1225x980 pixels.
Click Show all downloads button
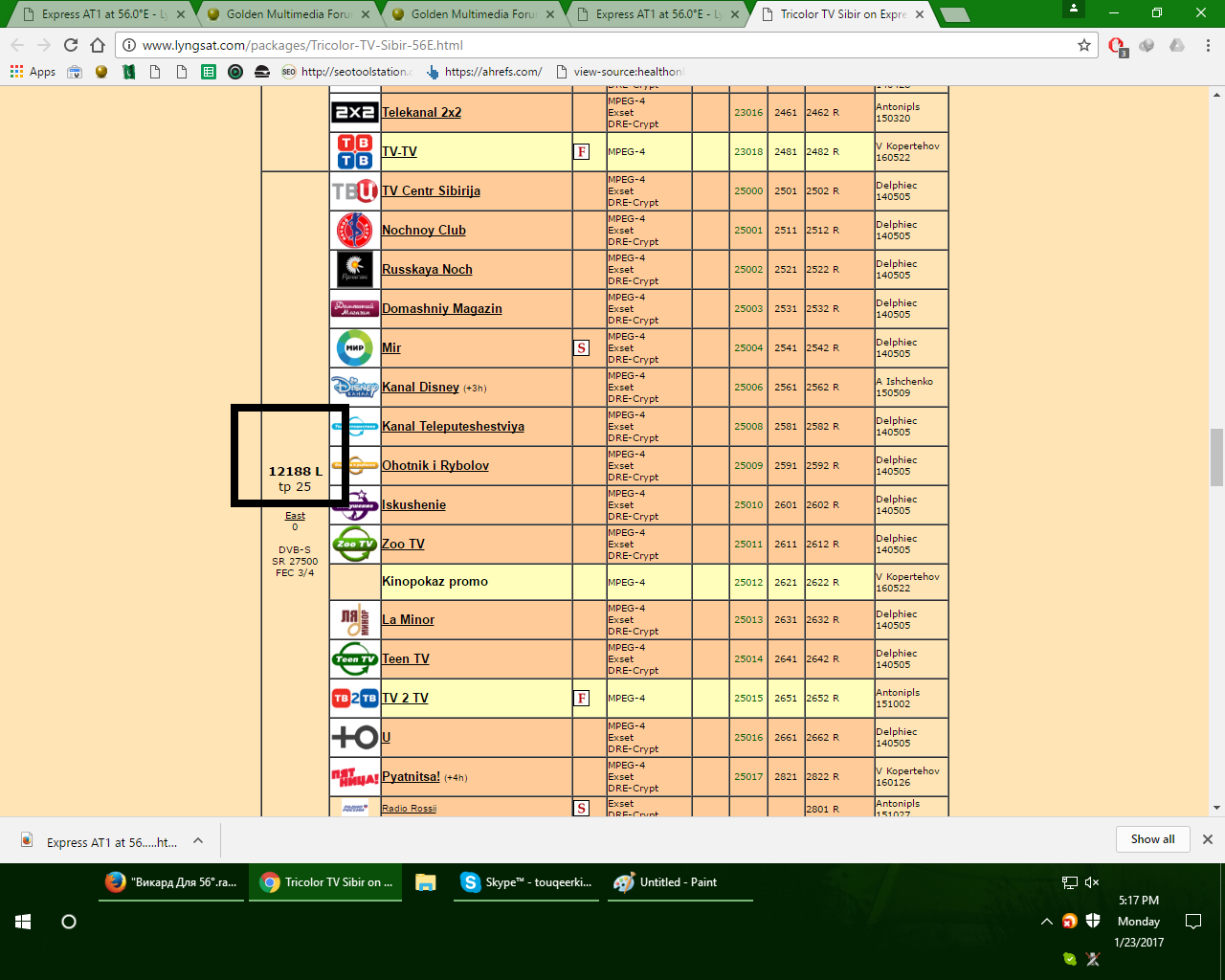coord(1152,839)
